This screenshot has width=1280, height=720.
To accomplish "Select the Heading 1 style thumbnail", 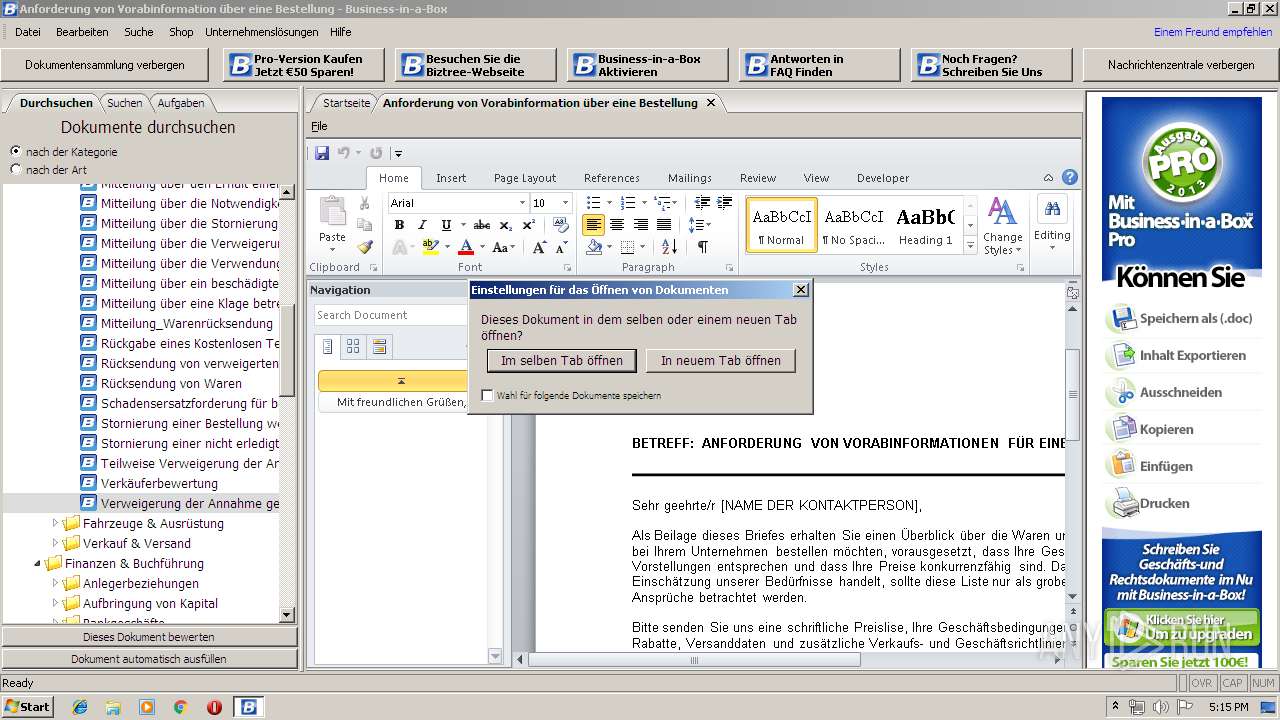I will tap(925, 225).
